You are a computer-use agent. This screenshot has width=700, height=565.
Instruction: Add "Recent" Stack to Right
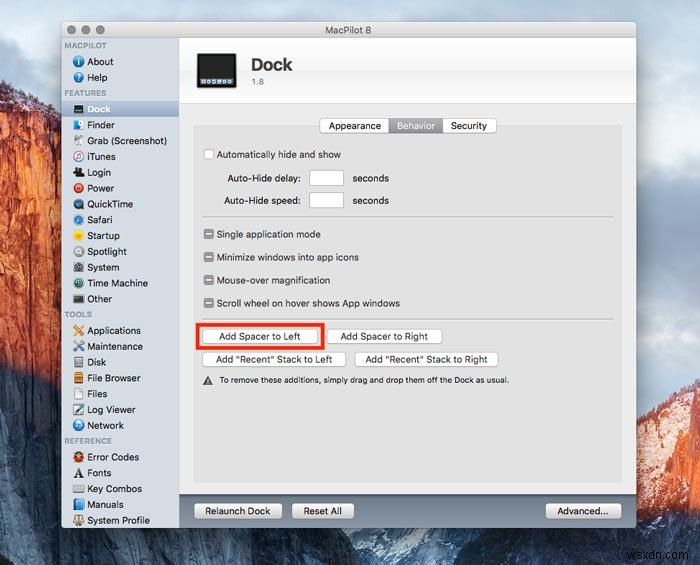[426, 360]
